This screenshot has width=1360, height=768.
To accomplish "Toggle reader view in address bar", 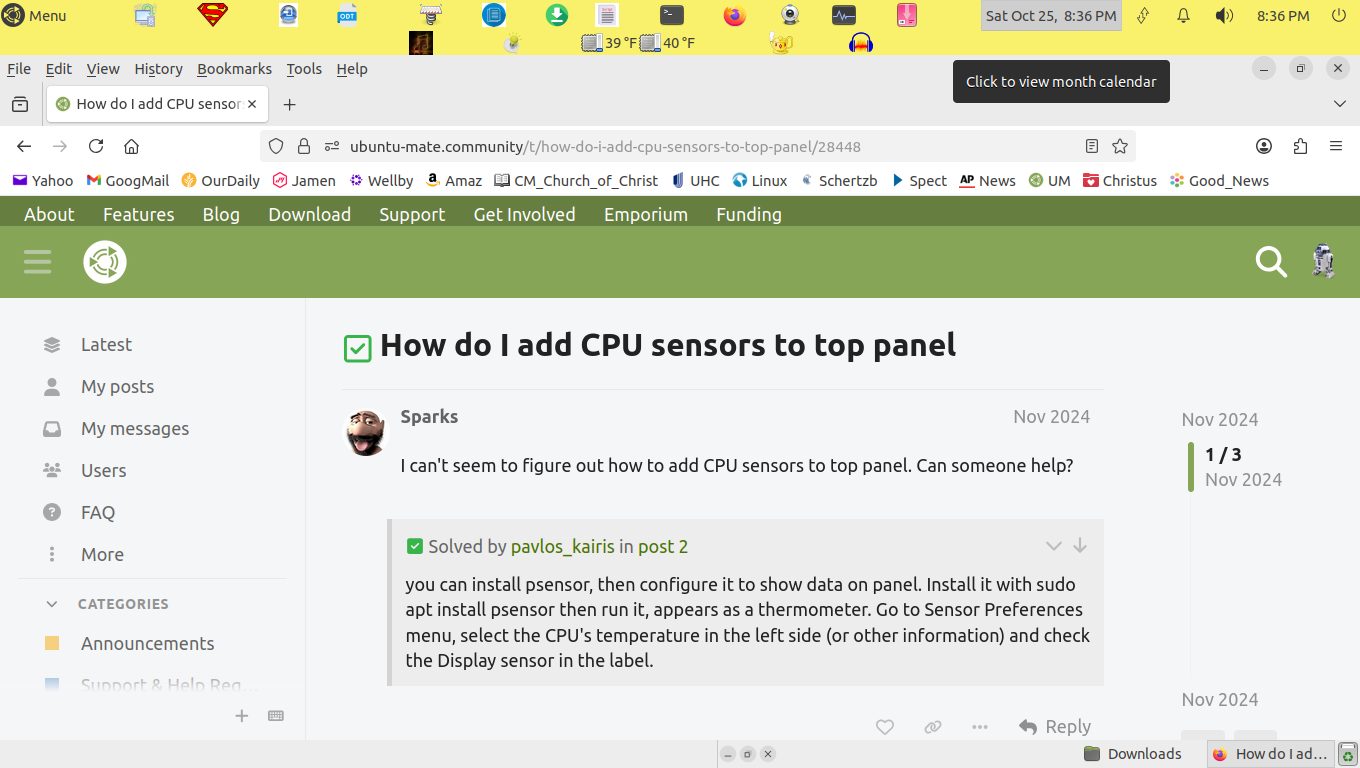I will tap(1092, 146).
